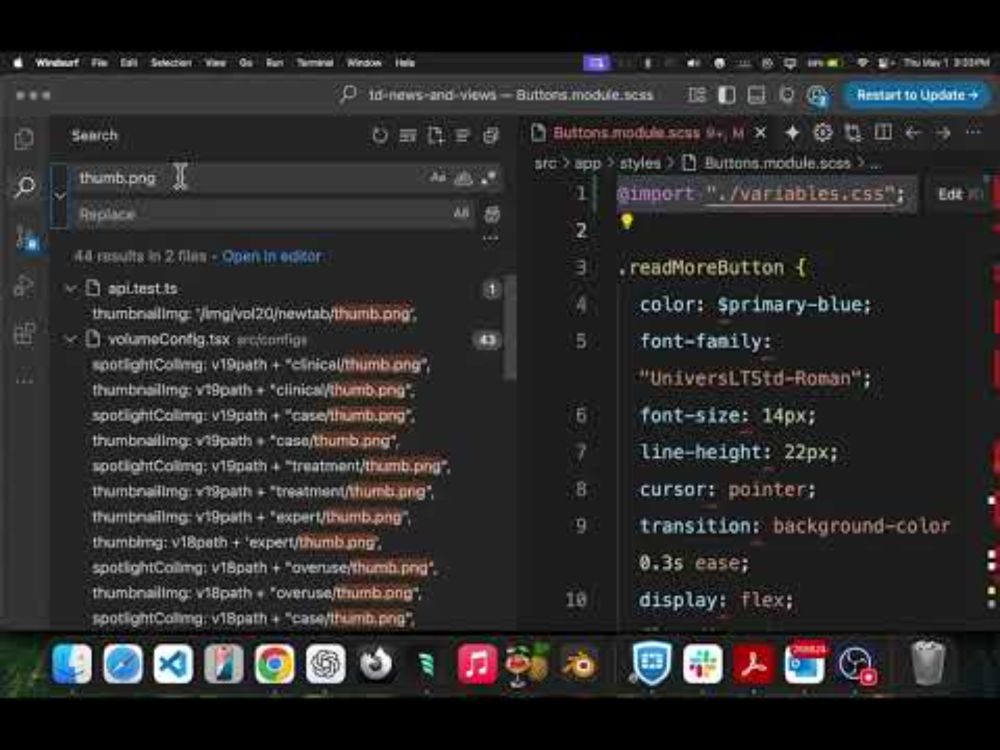
Task: Open the Music app from the Dock
Action: (477, 664)
